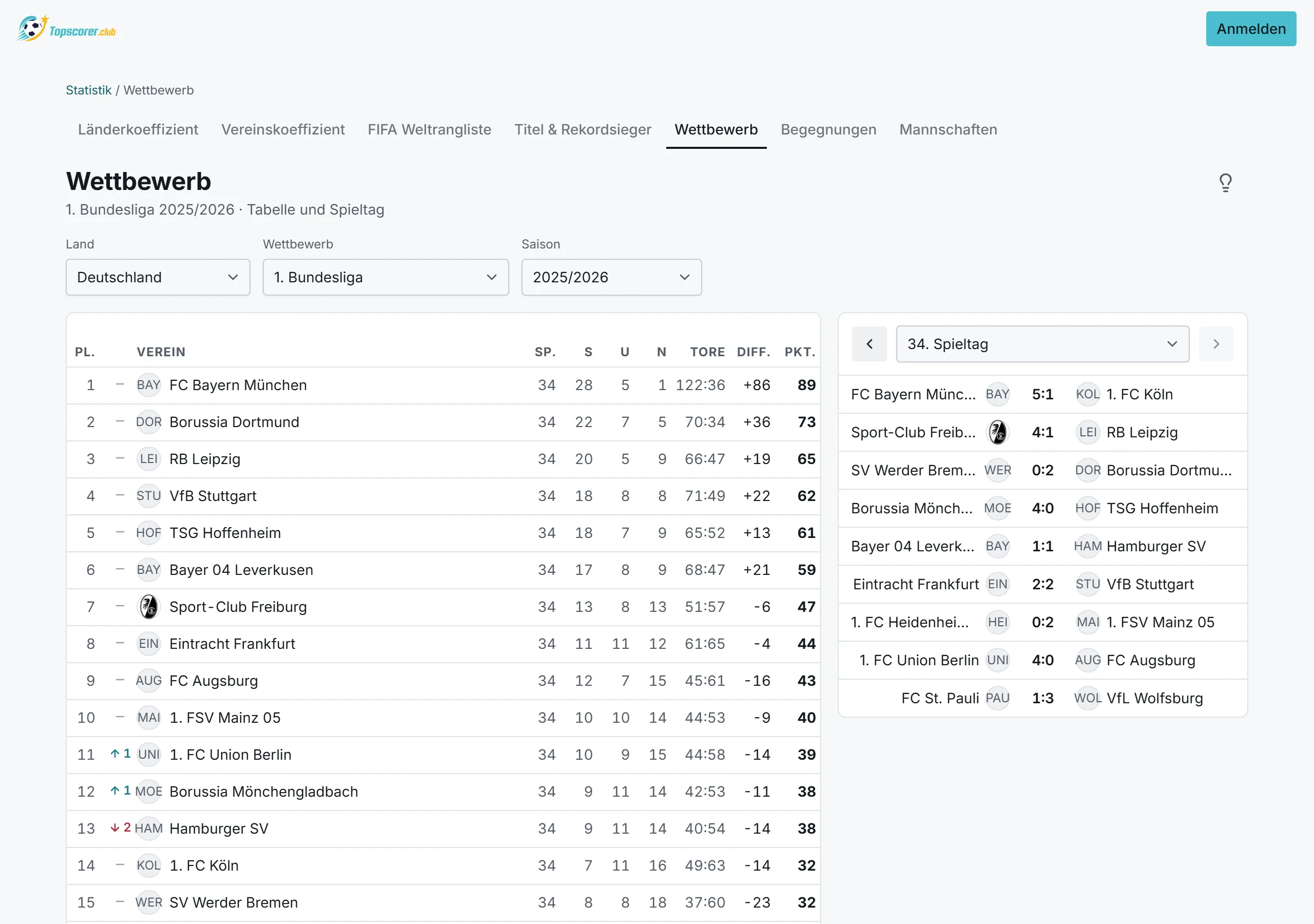Click MAI badge next to 1. FSV Mainz 05 in table
This screenshot has height=924, width=1314.
(149, 718)
